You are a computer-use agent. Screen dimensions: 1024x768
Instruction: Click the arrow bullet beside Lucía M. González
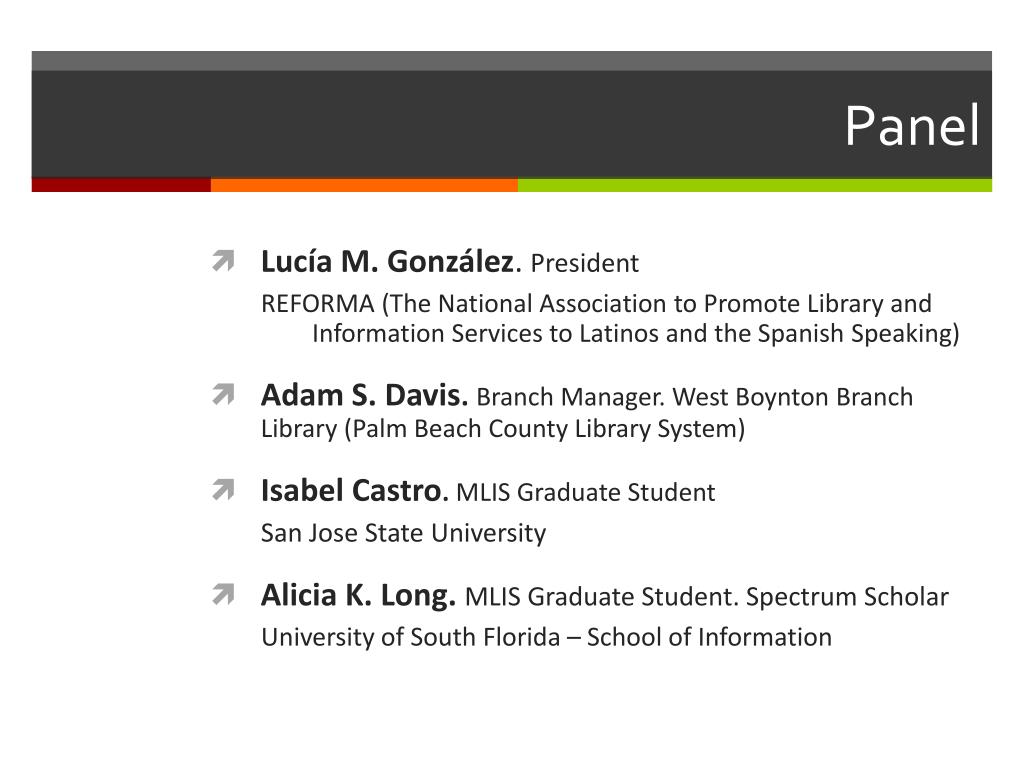[x=223, y=261]
